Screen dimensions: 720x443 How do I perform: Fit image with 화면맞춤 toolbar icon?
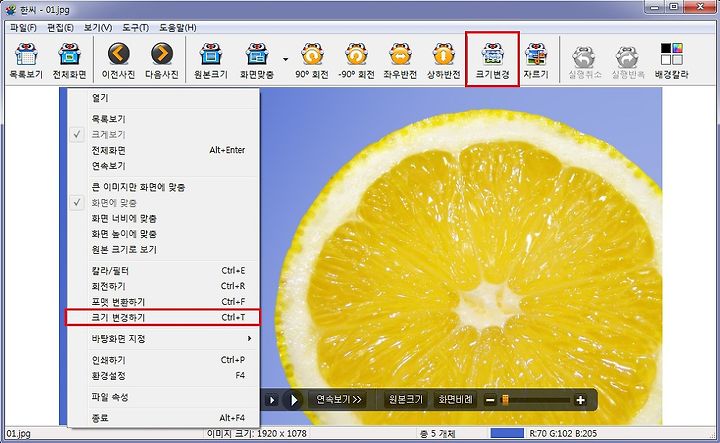click(x=257, y=61)
